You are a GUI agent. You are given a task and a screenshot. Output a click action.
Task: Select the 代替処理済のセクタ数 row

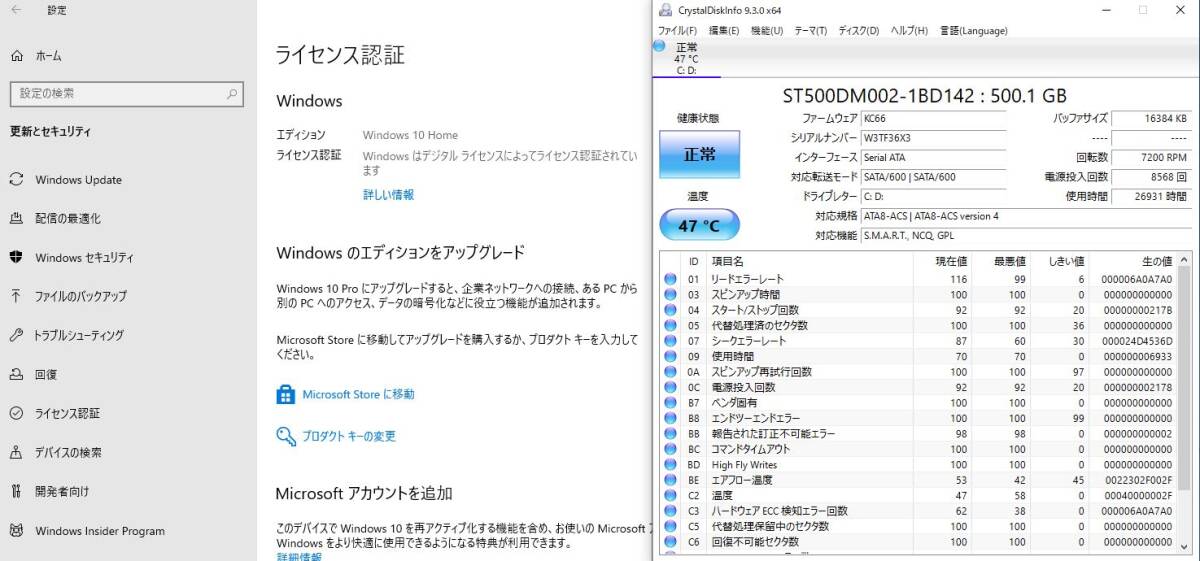pos(918,326)
